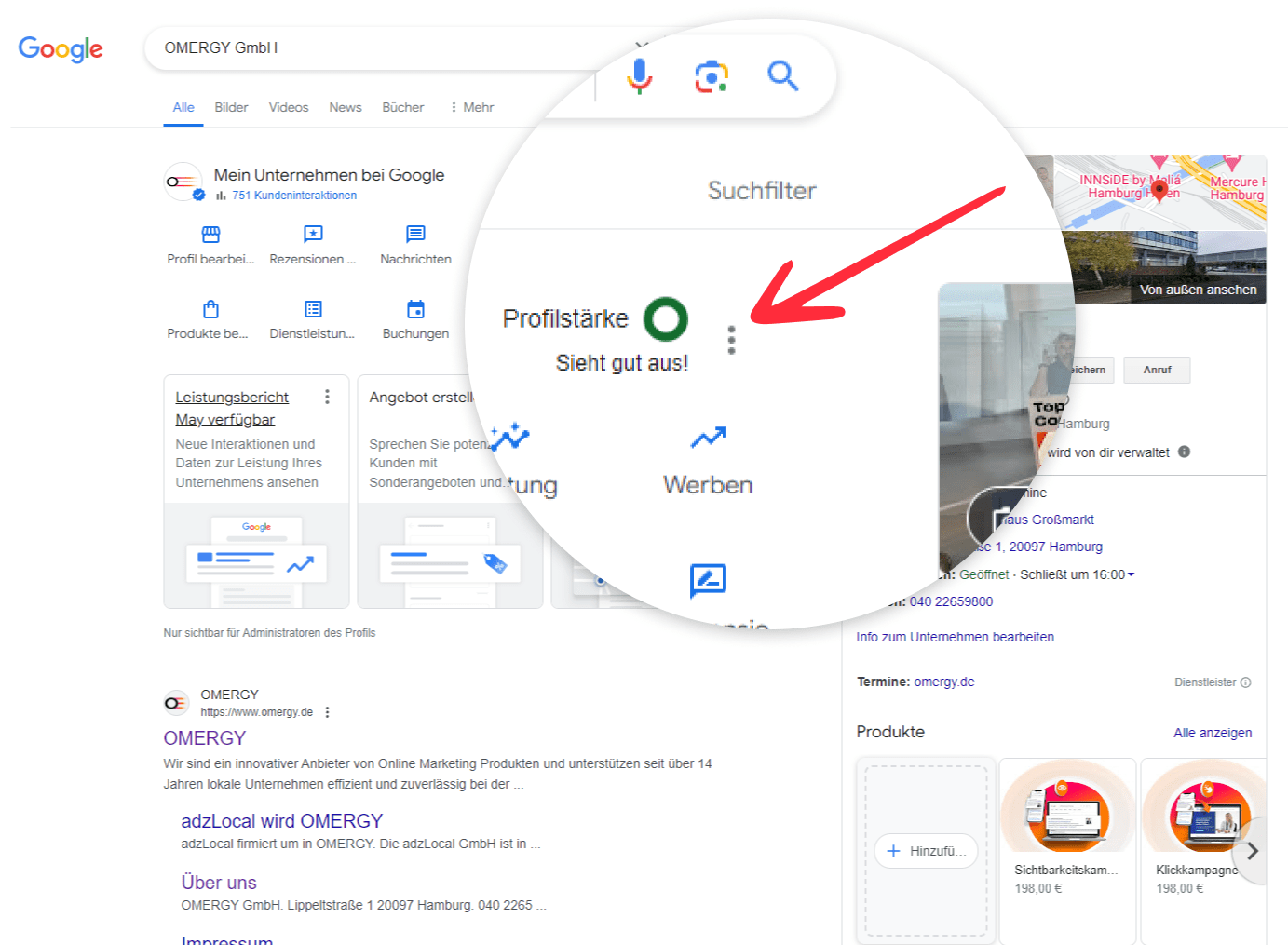Open three-dot menu next to omergy.de URL
The width and height of the screenshot is (1288, 945).
coord(327,712)
